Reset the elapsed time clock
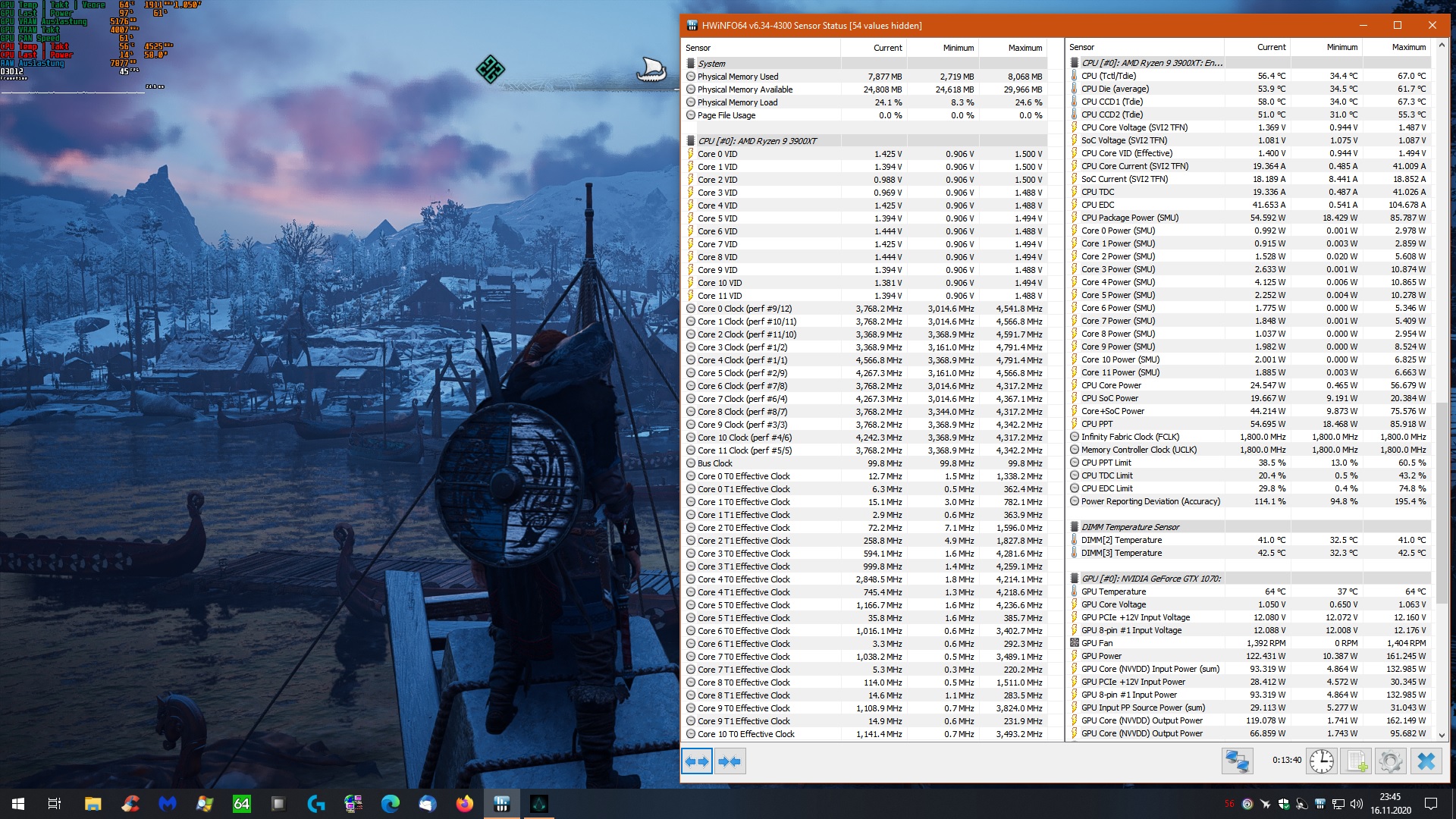This screenshot has width=1456, height=819. 1322,761
